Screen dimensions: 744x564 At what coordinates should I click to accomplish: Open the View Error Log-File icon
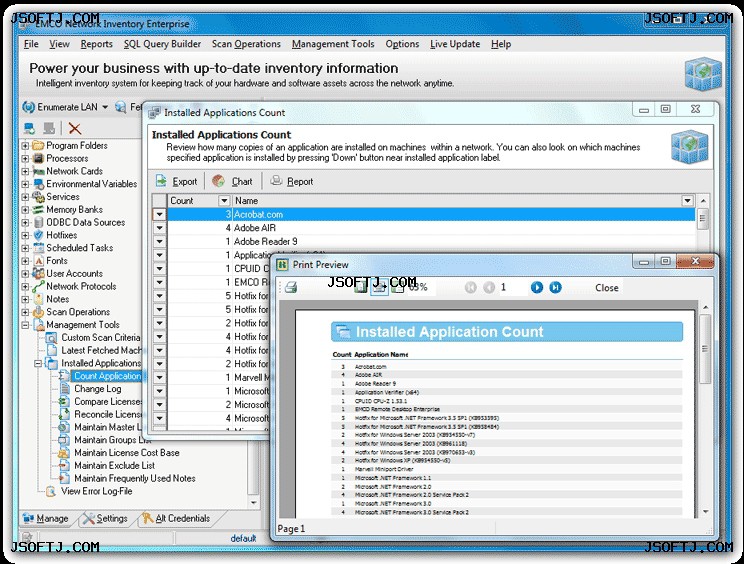[51, 491]
